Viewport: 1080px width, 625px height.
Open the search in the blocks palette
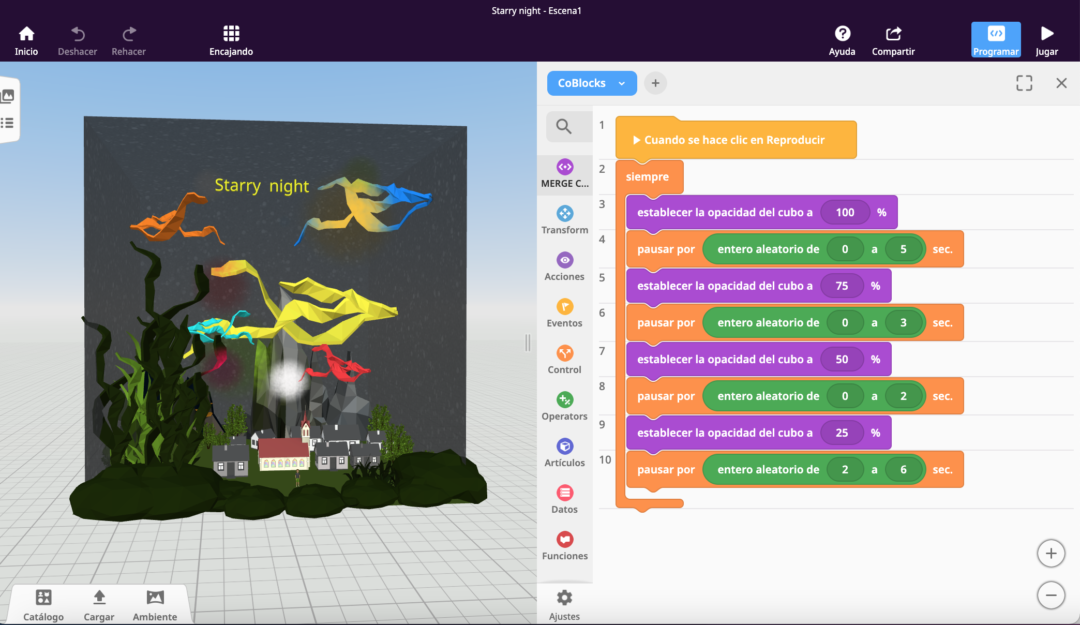click(x=563, y=126)
